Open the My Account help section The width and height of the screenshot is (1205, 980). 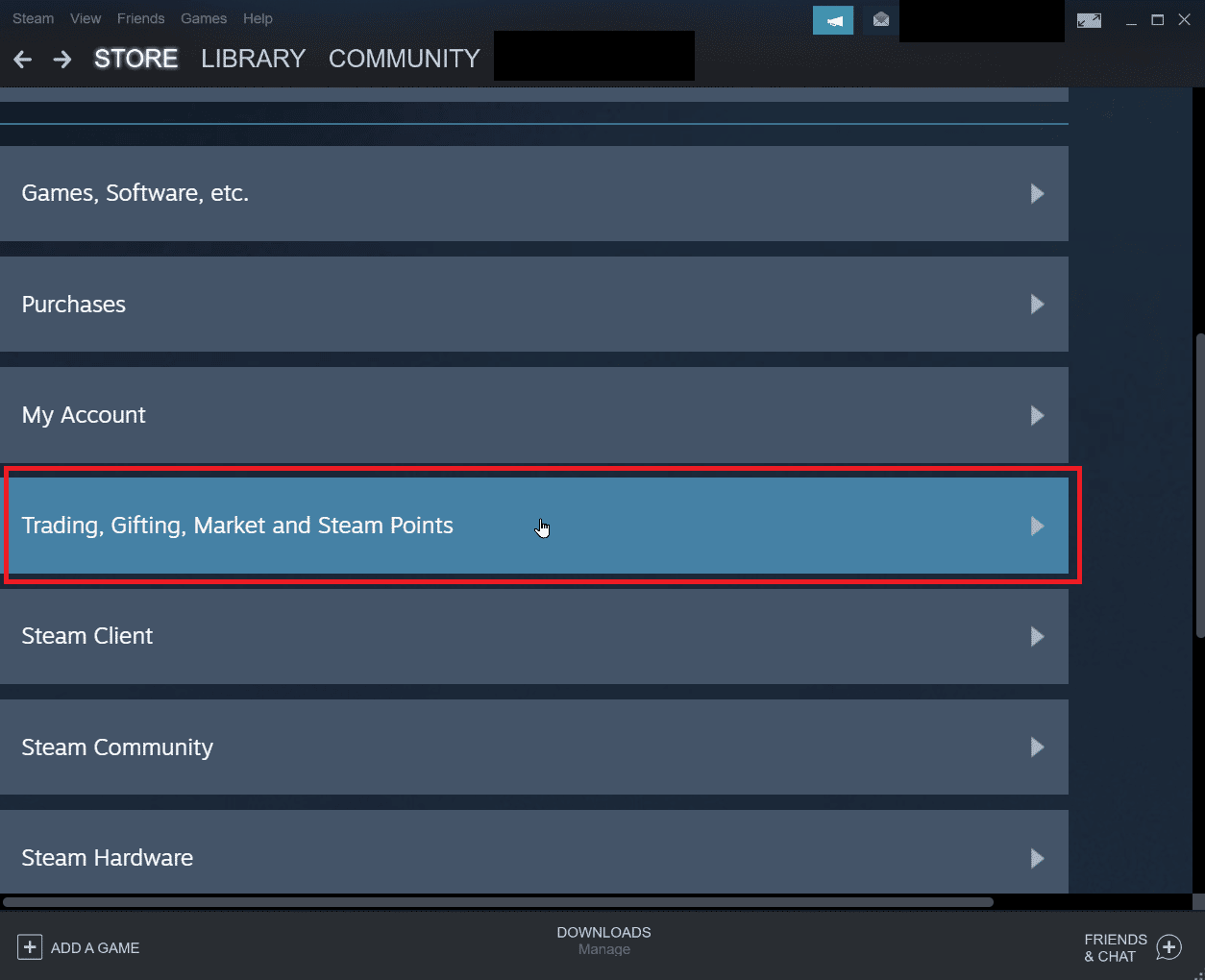pyautogui.click(x=534, y=415)
